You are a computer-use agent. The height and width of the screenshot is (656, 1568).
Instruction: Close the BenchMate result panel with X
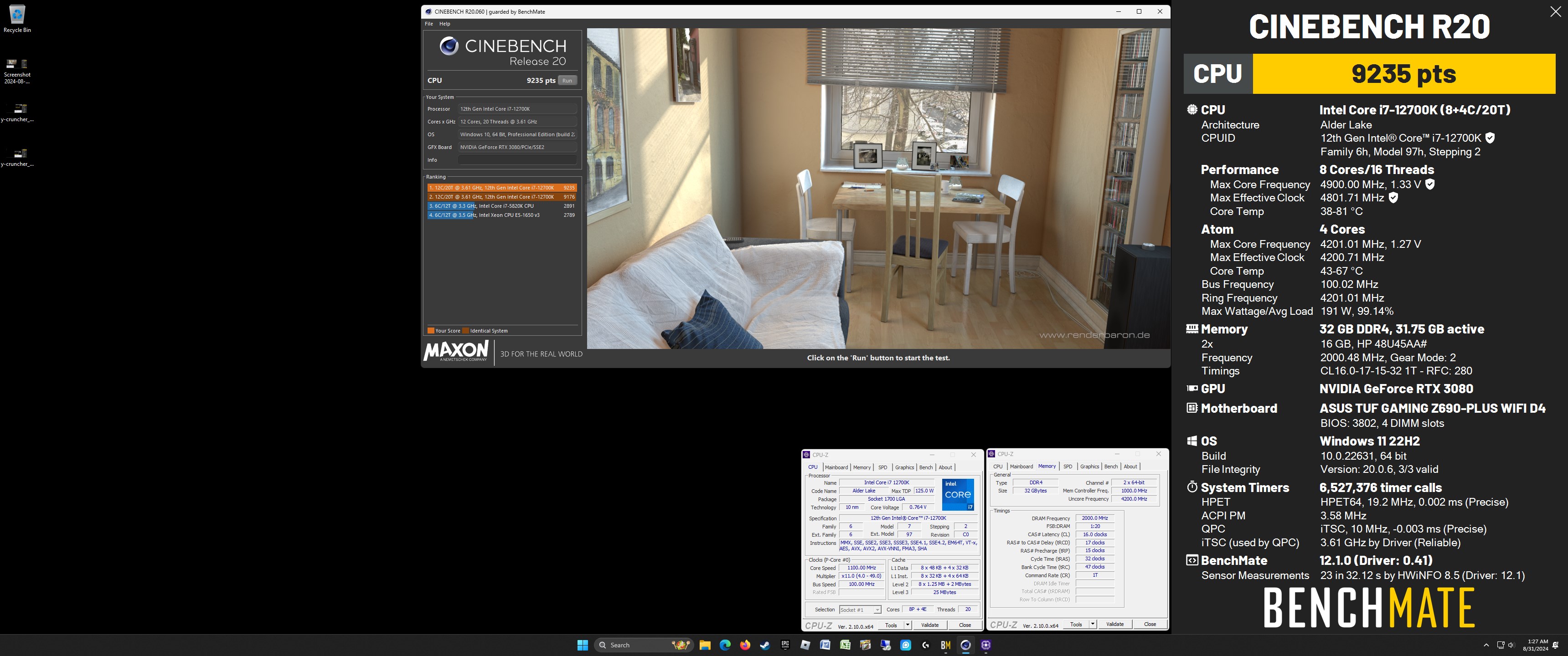(1555, 11)
